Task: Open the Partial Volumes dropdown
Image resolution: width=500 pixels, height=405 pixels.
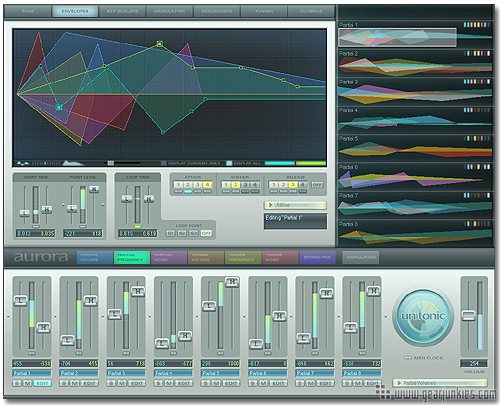Action: 439,383
